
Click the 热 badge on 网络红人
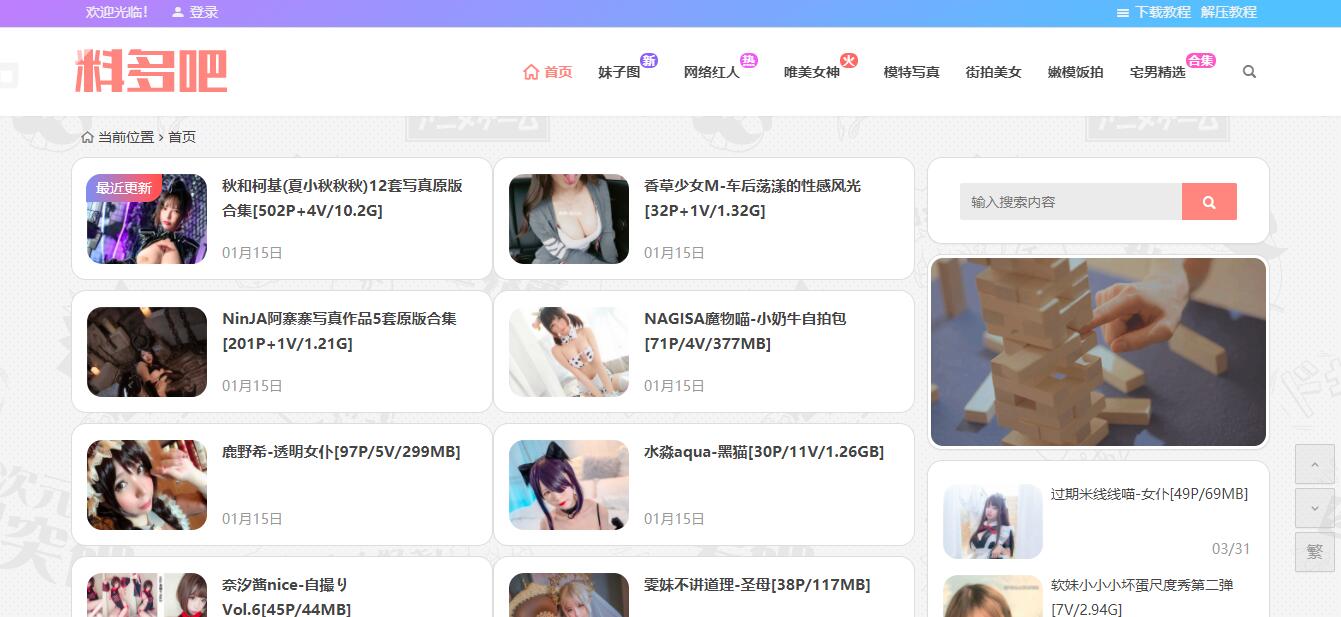(749, 60)
